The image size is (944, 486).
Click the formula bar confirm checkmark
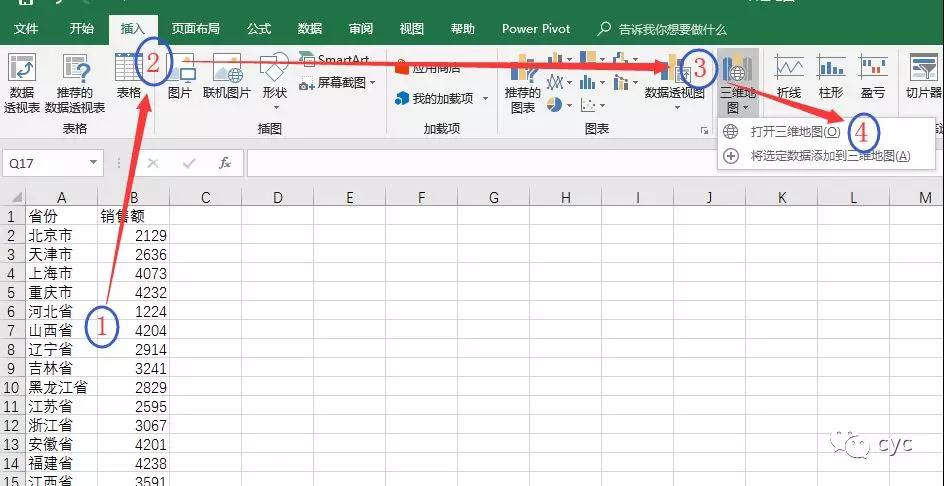click(189, 163)
